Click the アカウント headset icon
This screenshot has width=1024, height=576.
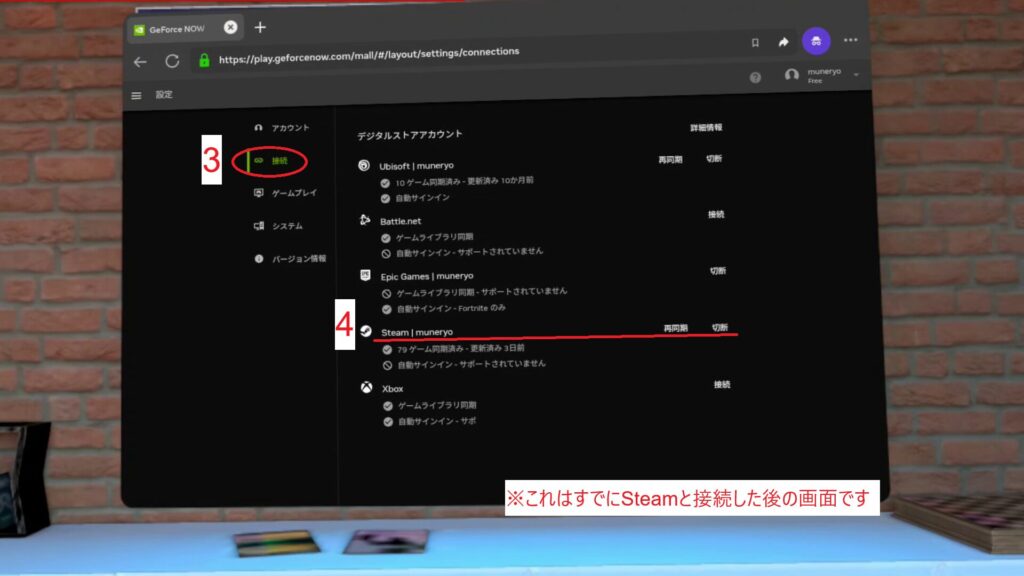point(259,127)
